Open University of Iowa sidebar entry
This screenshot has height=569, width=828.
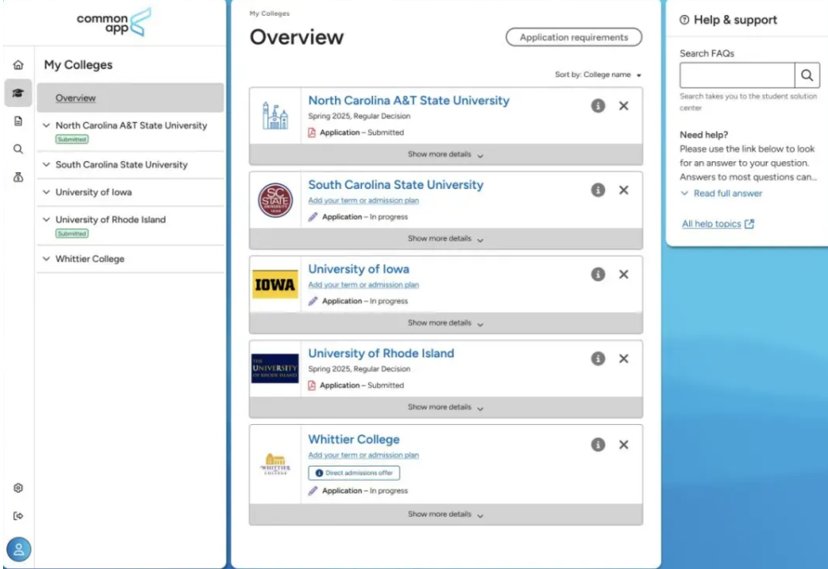(93, 192)
